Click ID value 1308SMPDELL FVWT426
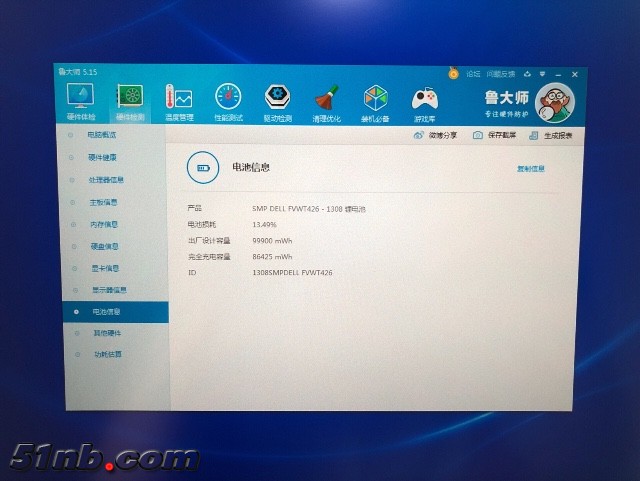640x481 pixels. (x=292, y=272)
